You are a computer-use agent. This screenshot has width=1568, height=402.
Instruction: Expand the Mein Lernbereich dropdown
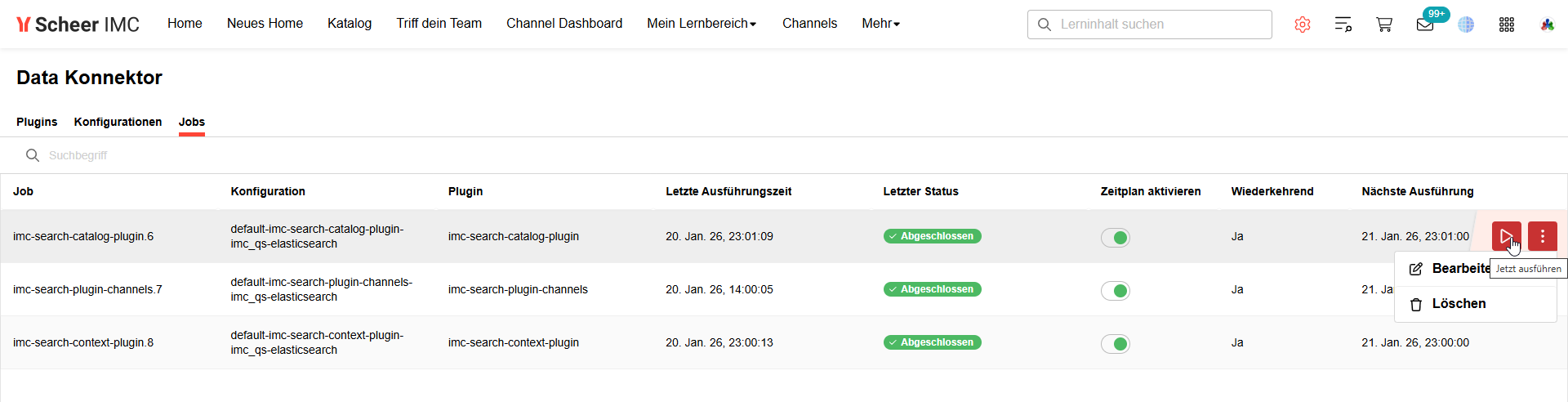coord(702,24)
